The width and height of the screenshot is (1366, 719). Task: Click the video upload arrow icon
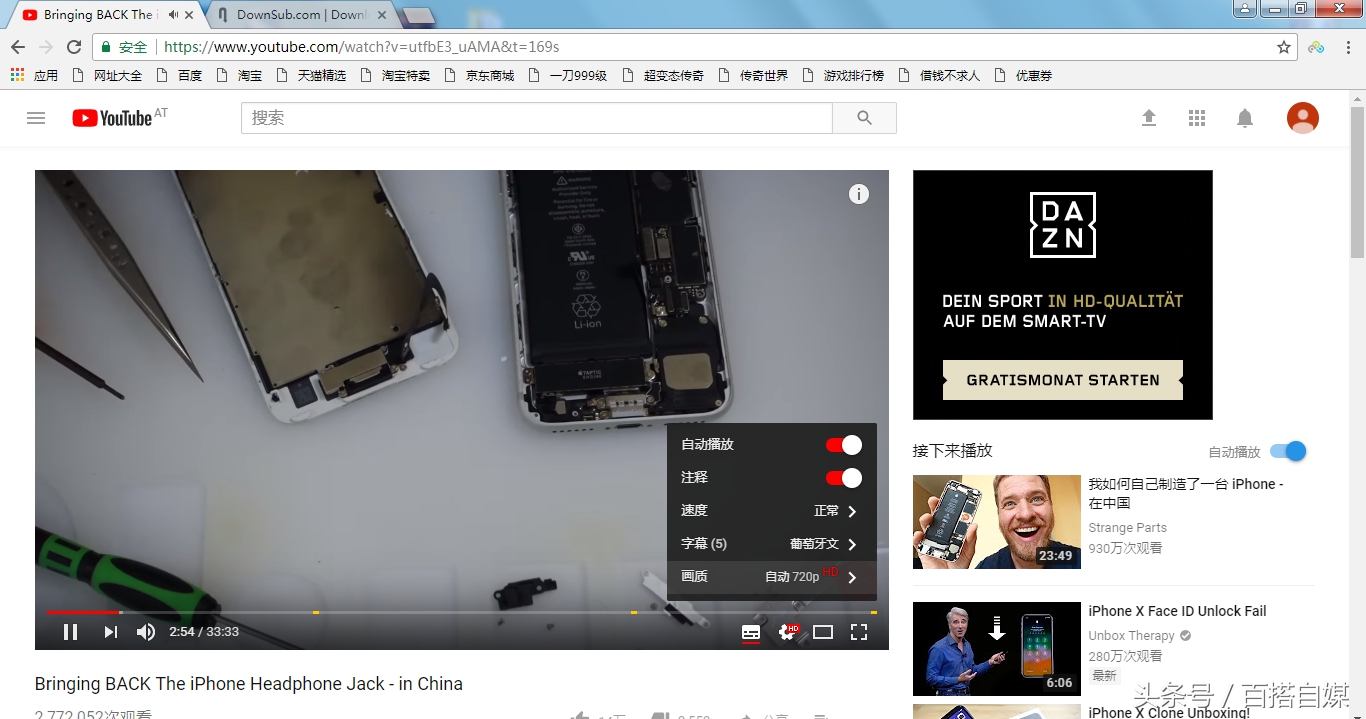coord(1149,117)
